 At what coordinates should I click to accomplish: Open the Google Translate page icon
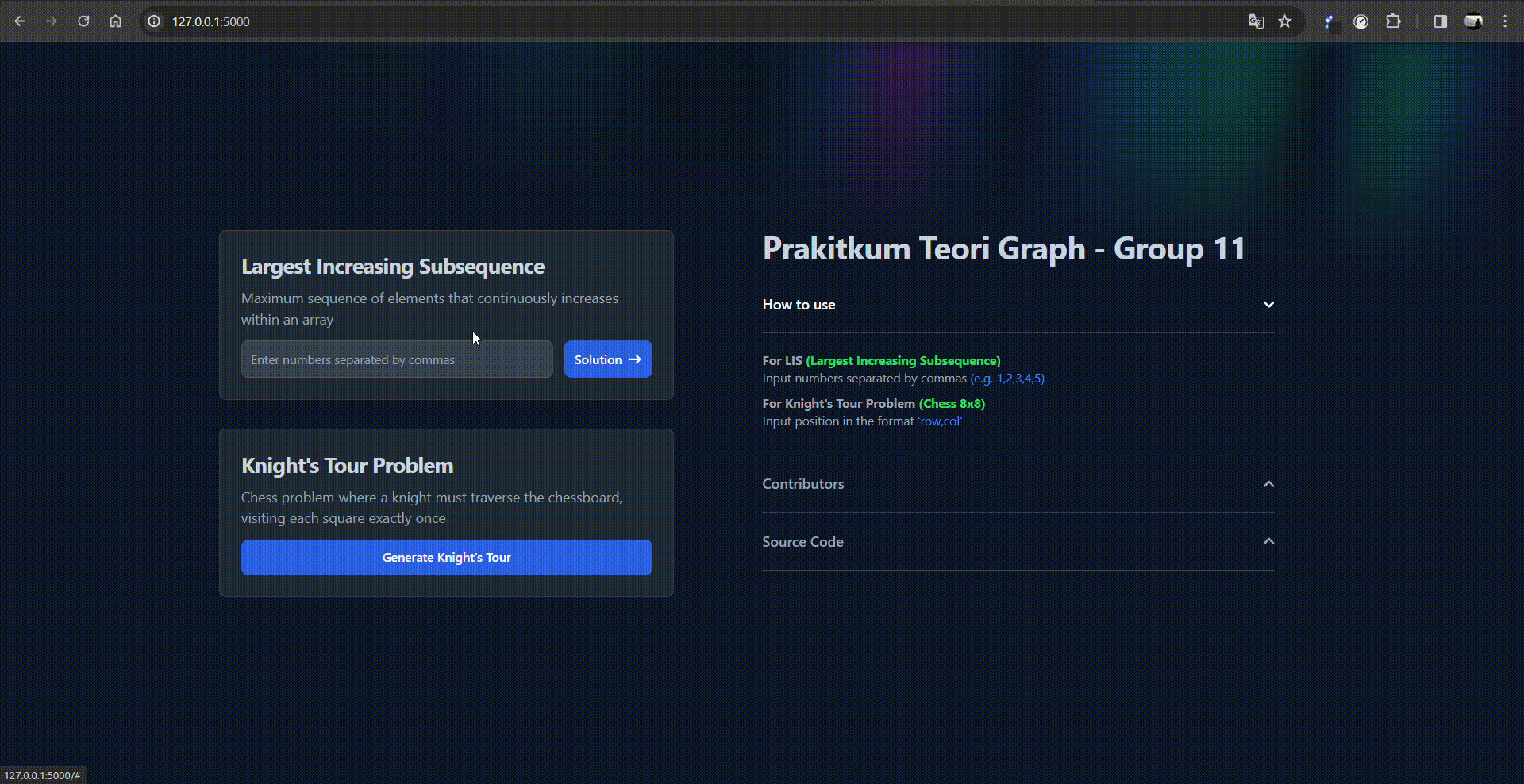pyautogui.click(x=1256, y=21)
